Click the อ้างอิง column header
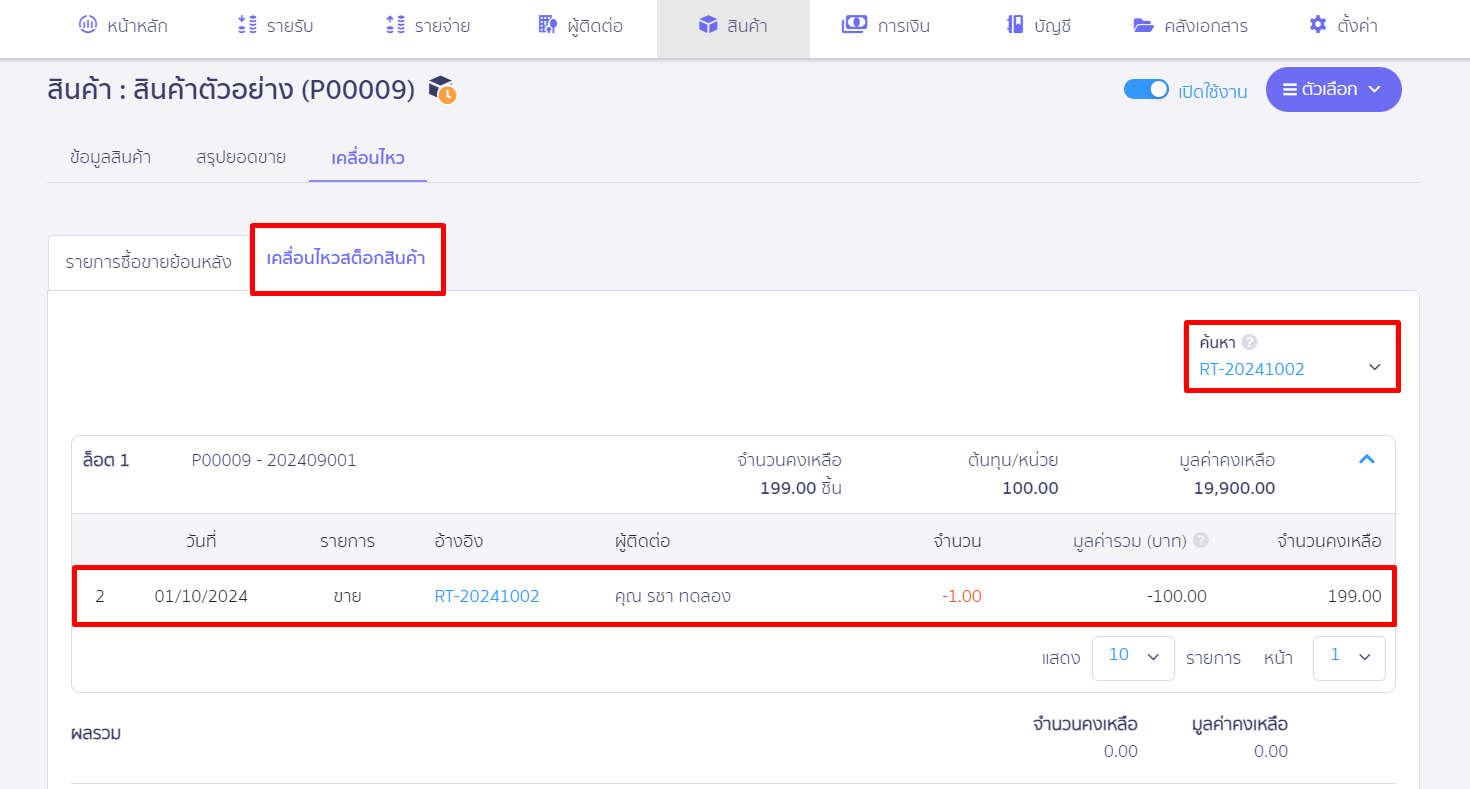Screen dimensions: 1470x789 point(459,541)
